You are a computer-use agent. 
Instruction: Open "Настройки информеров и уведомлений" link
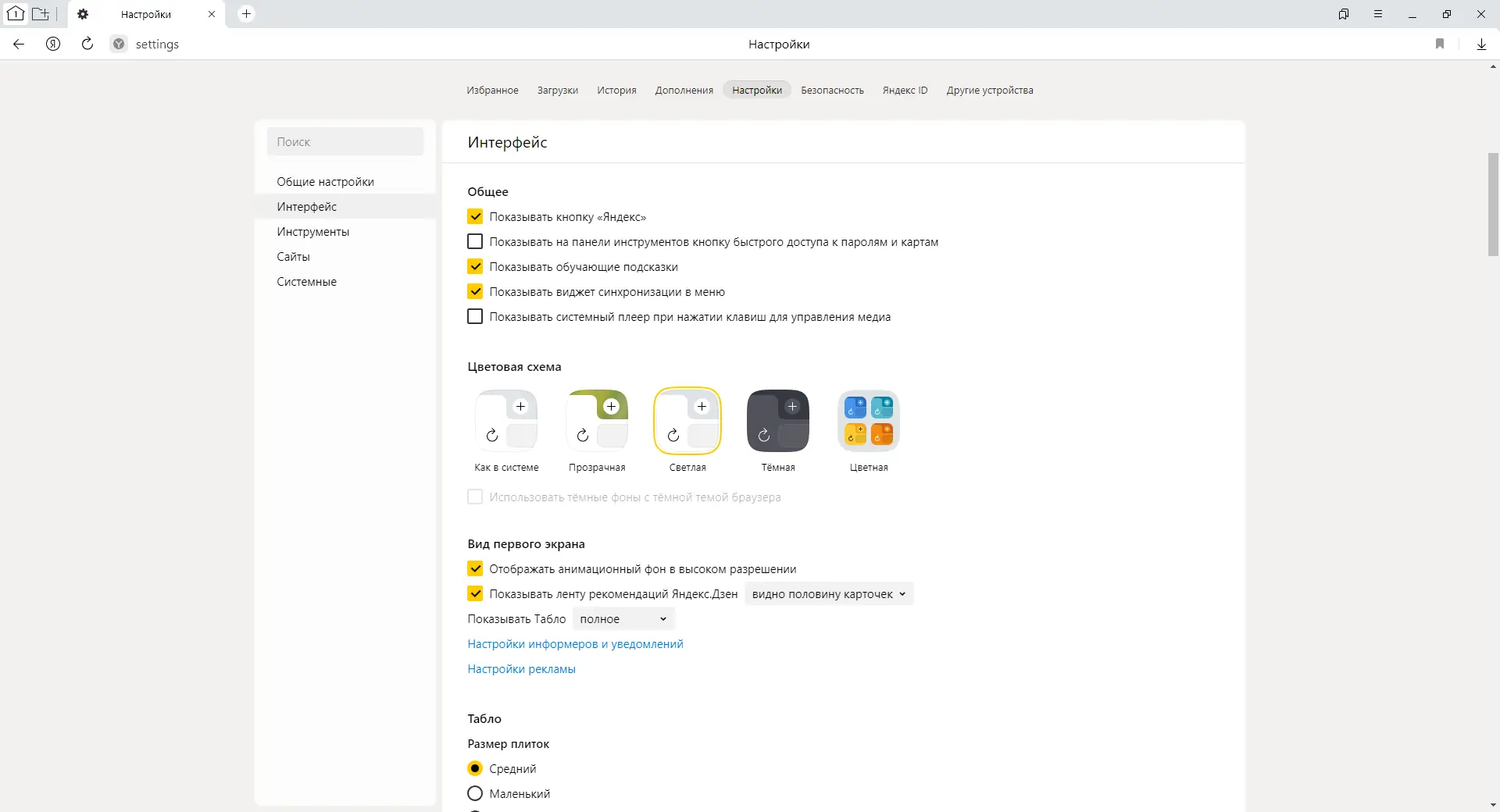pos(575,644)
